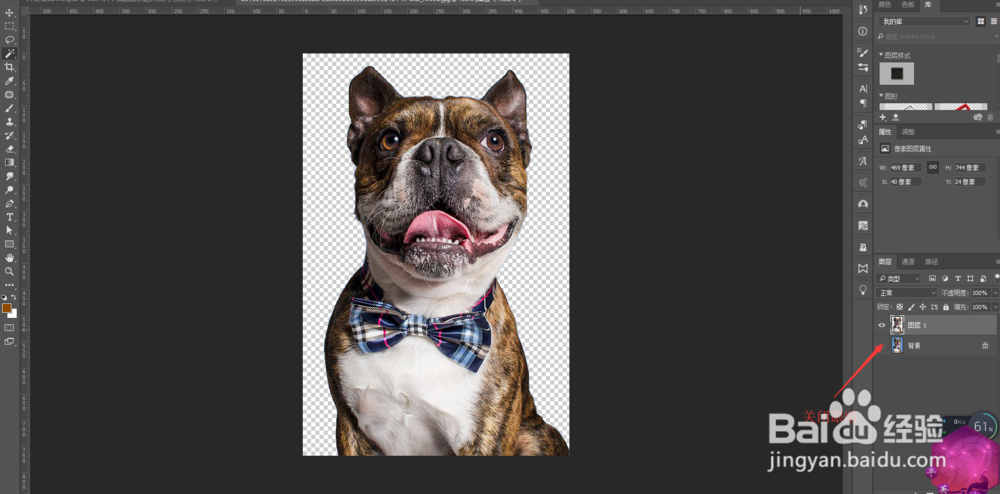This screenshot has width=1000, height=494.
Task: Switch to the 属性 tab
Action: (885, 132)
